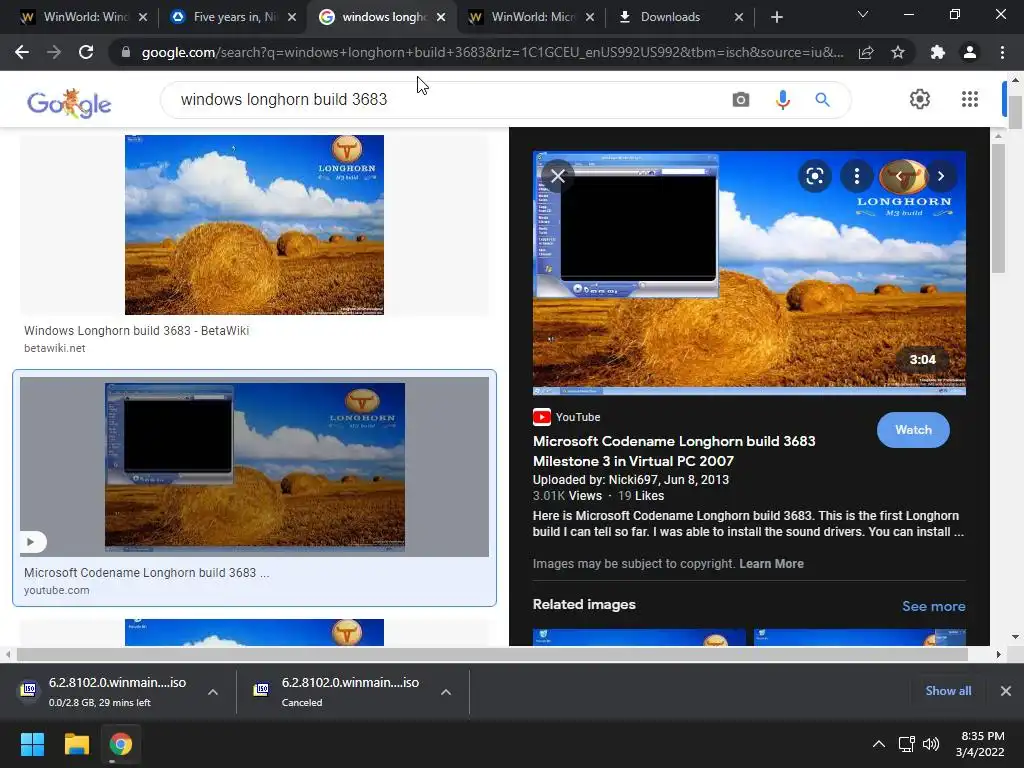This screenshot has height=768, width=1024.
Task: Open the tab search dropdown
Action: 863,14
